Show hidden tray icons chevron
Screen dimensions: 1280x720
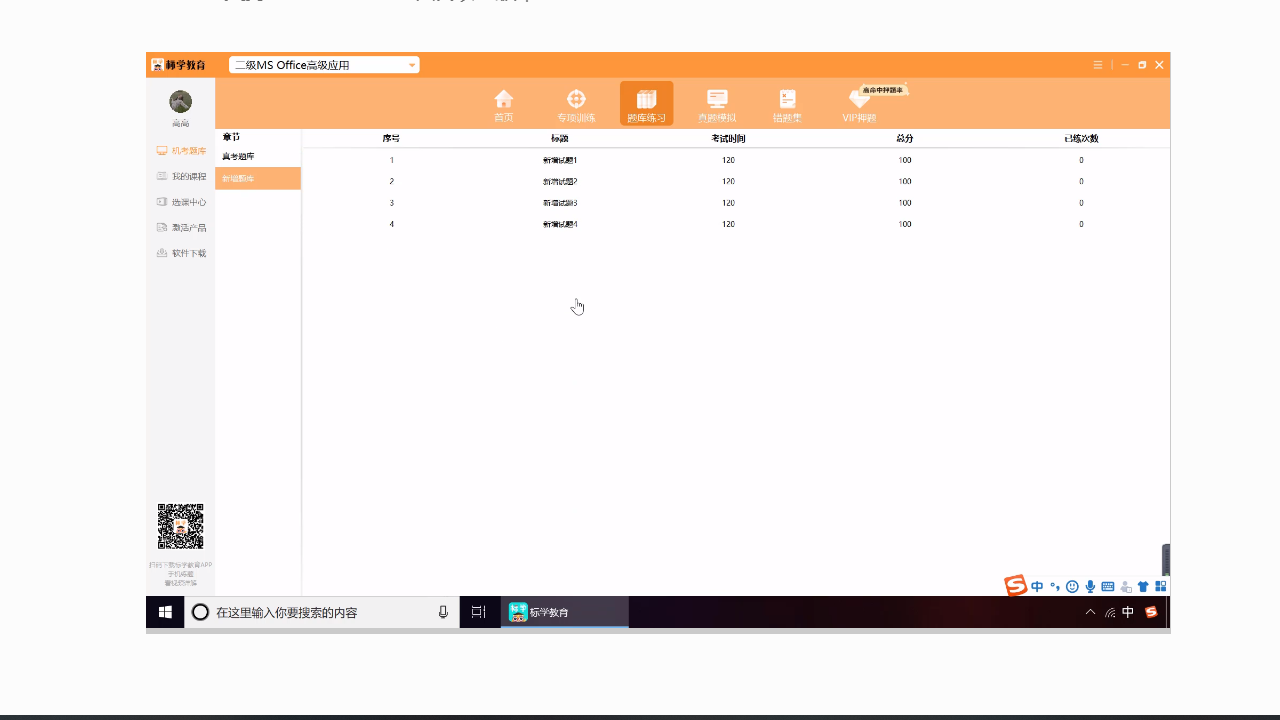(1090, 612)
